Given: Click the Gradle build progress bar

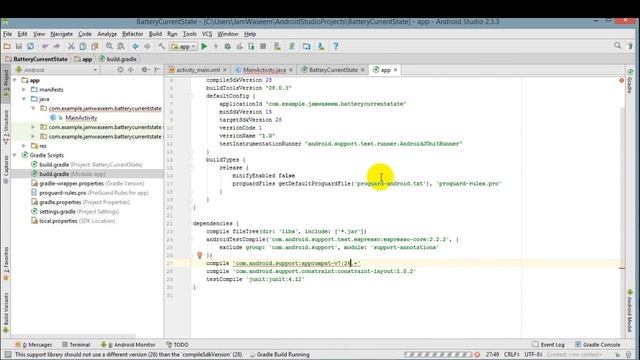Looking at the screenshot, I should [438, 355].
